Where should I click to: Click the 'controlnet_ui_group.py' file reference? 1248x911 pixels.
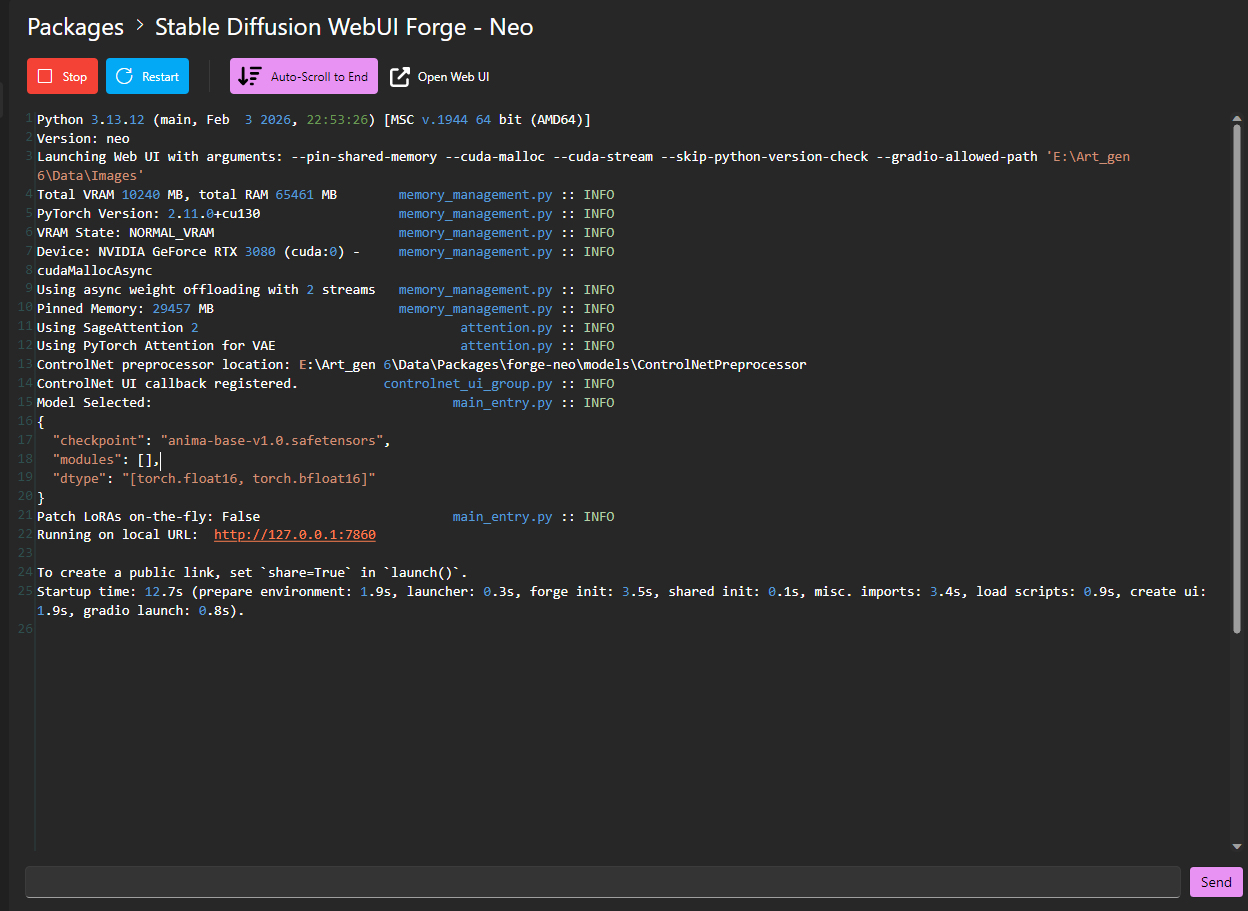tap(468, 383)
